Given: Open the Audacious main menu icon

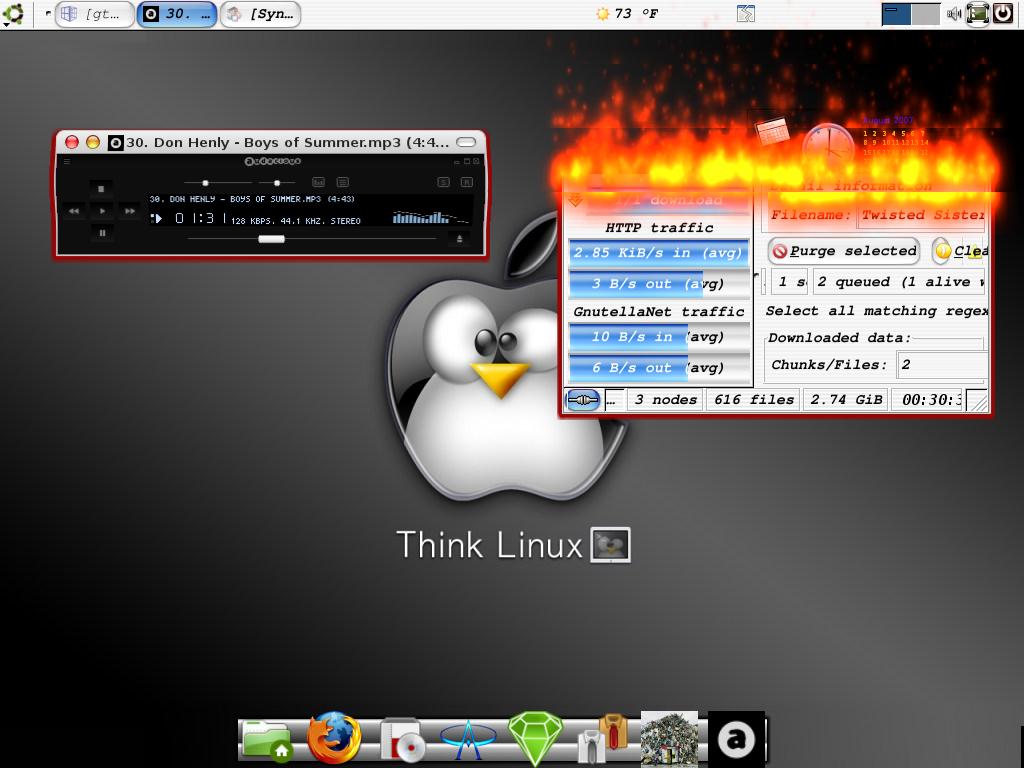Looking at the screenshot, I should 67,161.
